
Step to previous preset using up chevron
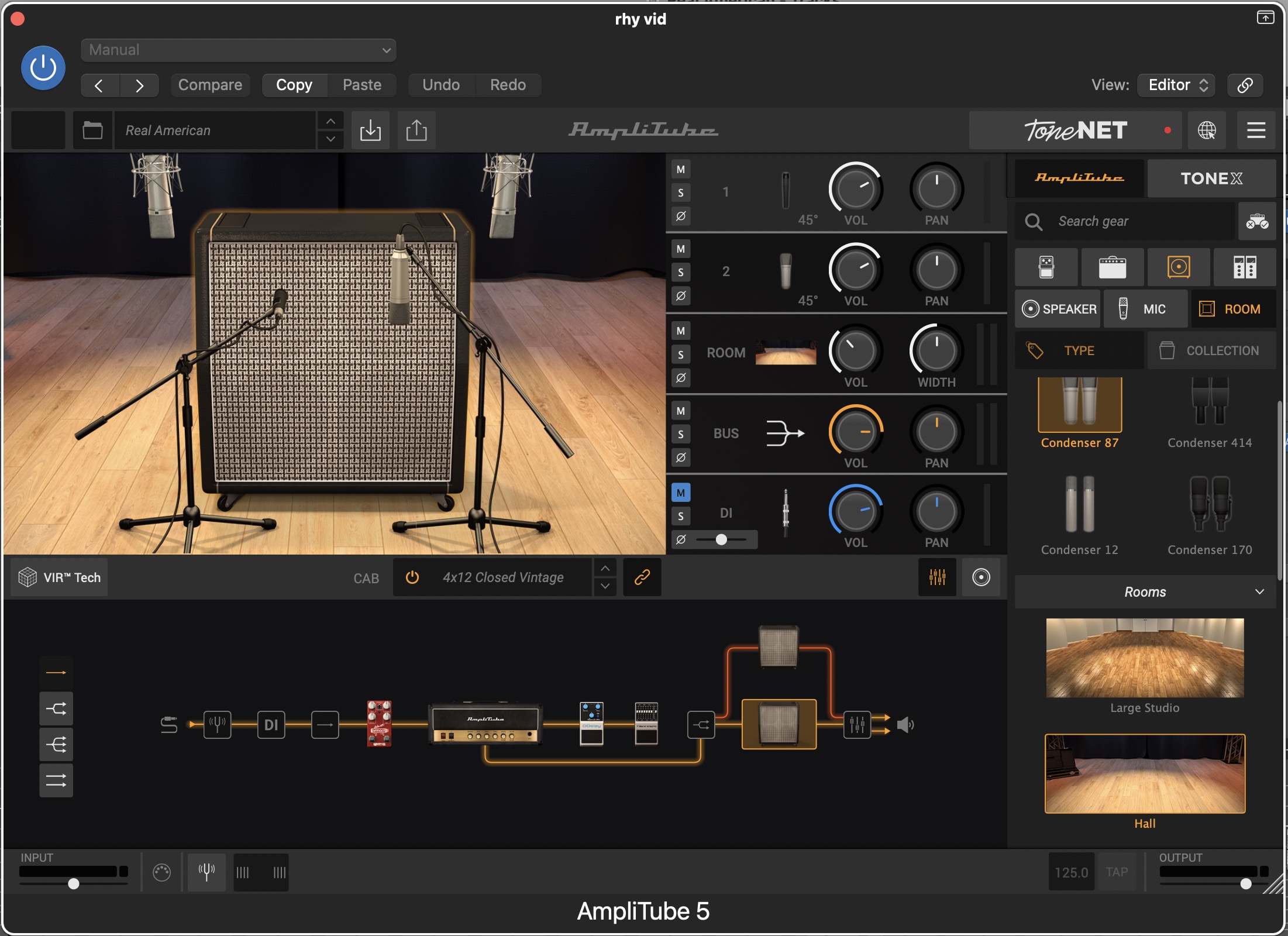(330, 121)
